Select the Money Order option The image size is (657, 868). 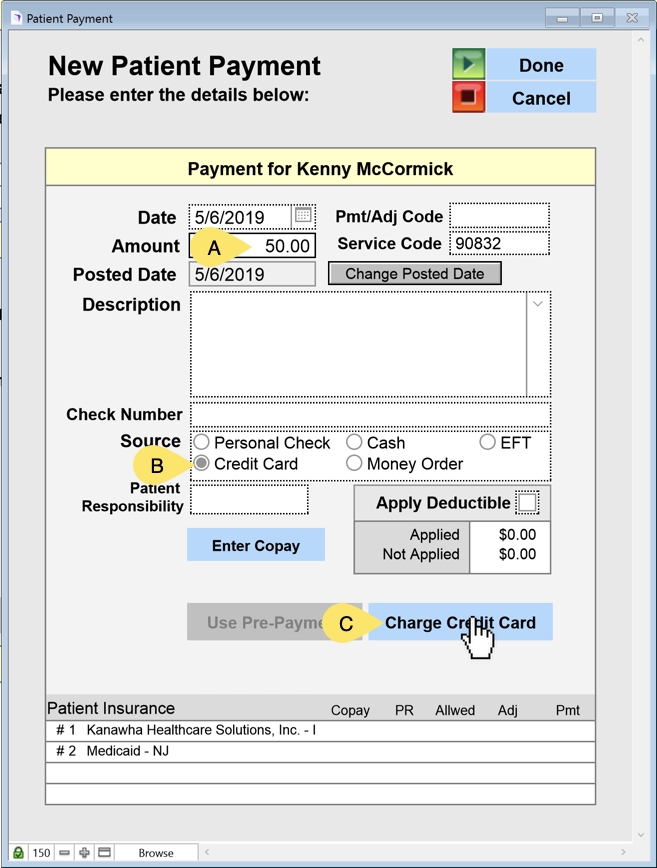pyautogui.click(x=354, y=463)
